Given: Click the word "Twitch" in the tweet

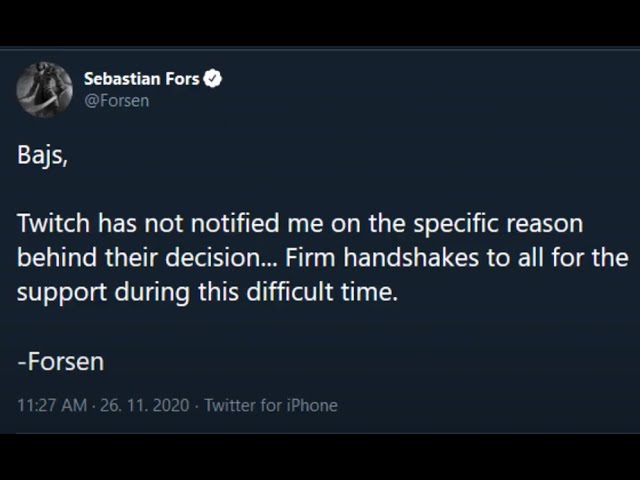Looking at the screenshot, I should tap(48, 223).
